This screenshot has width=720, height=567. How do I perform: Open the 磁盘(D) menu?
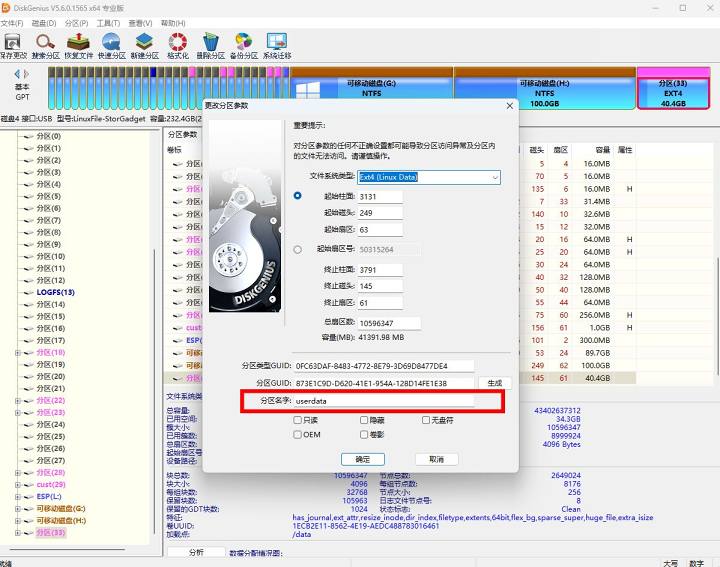click(x=44, y=23)
